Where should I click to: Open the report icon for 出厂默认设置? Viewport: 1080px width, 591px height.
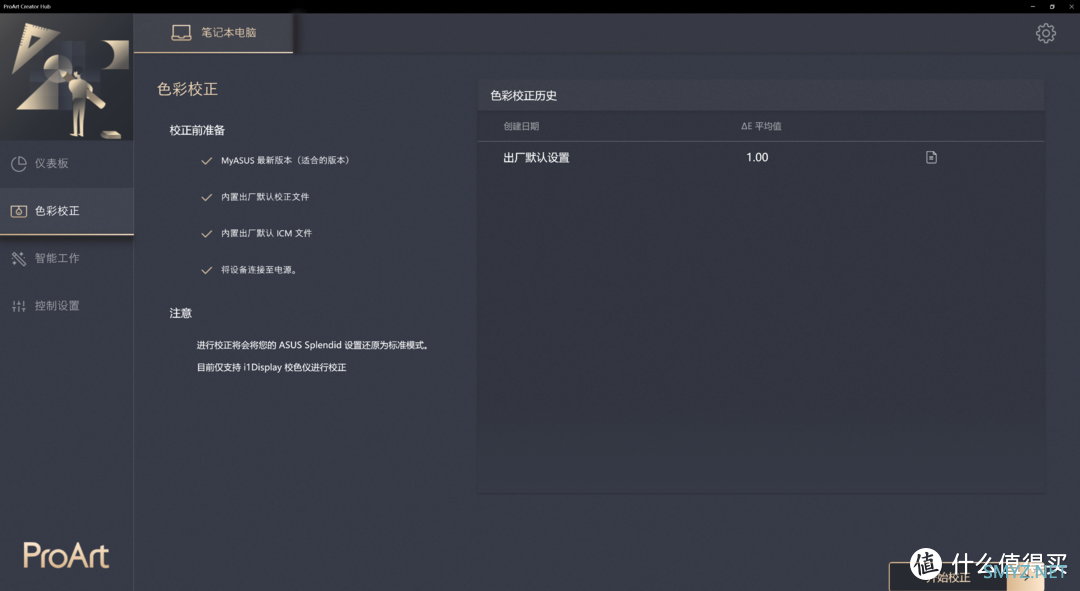coord(931,157)
